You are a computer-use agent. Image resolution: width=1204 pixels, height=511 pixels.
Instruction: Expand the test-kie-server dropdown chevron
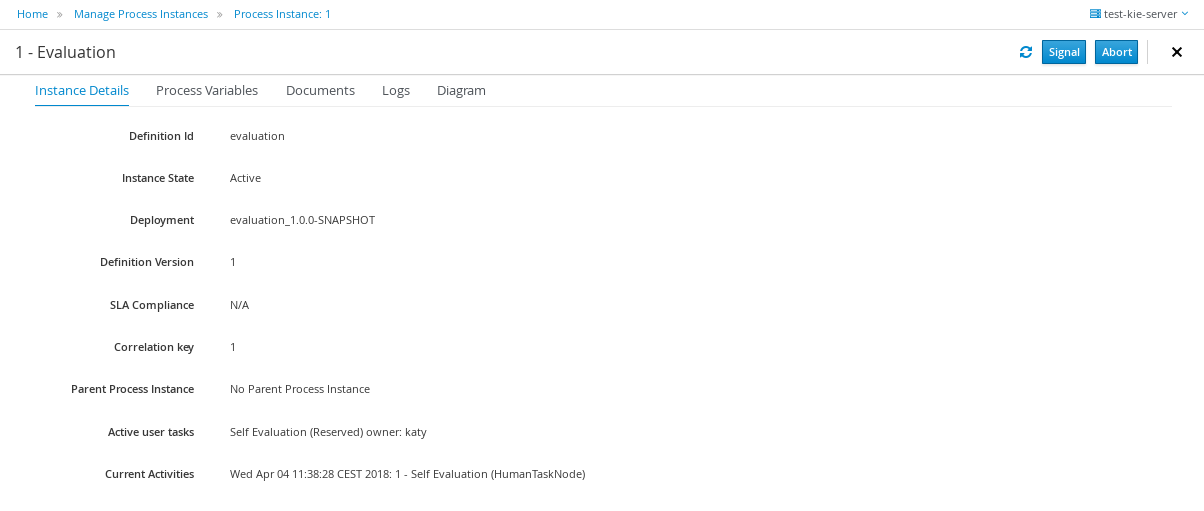(x=1185, y=14)
